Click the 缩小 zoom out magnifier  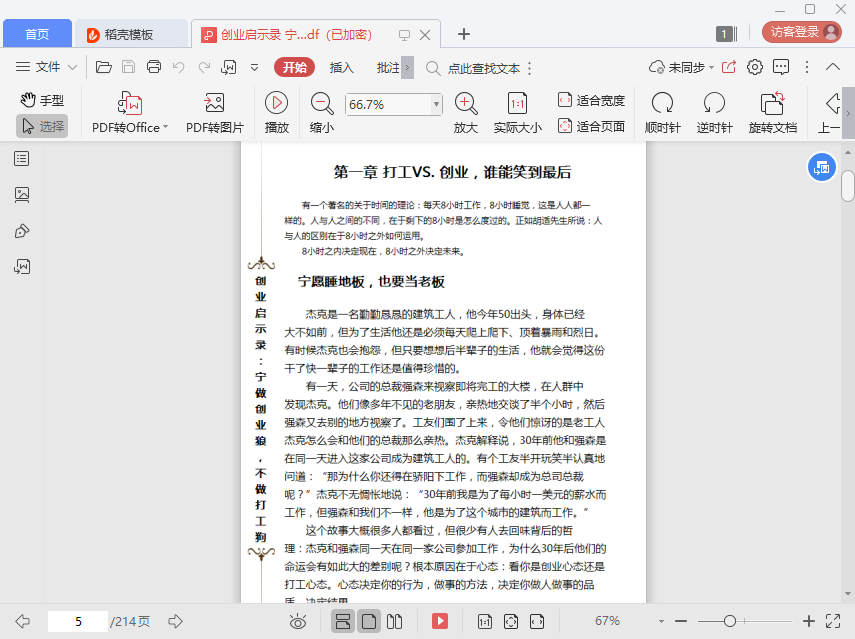(x=322, y=103)
